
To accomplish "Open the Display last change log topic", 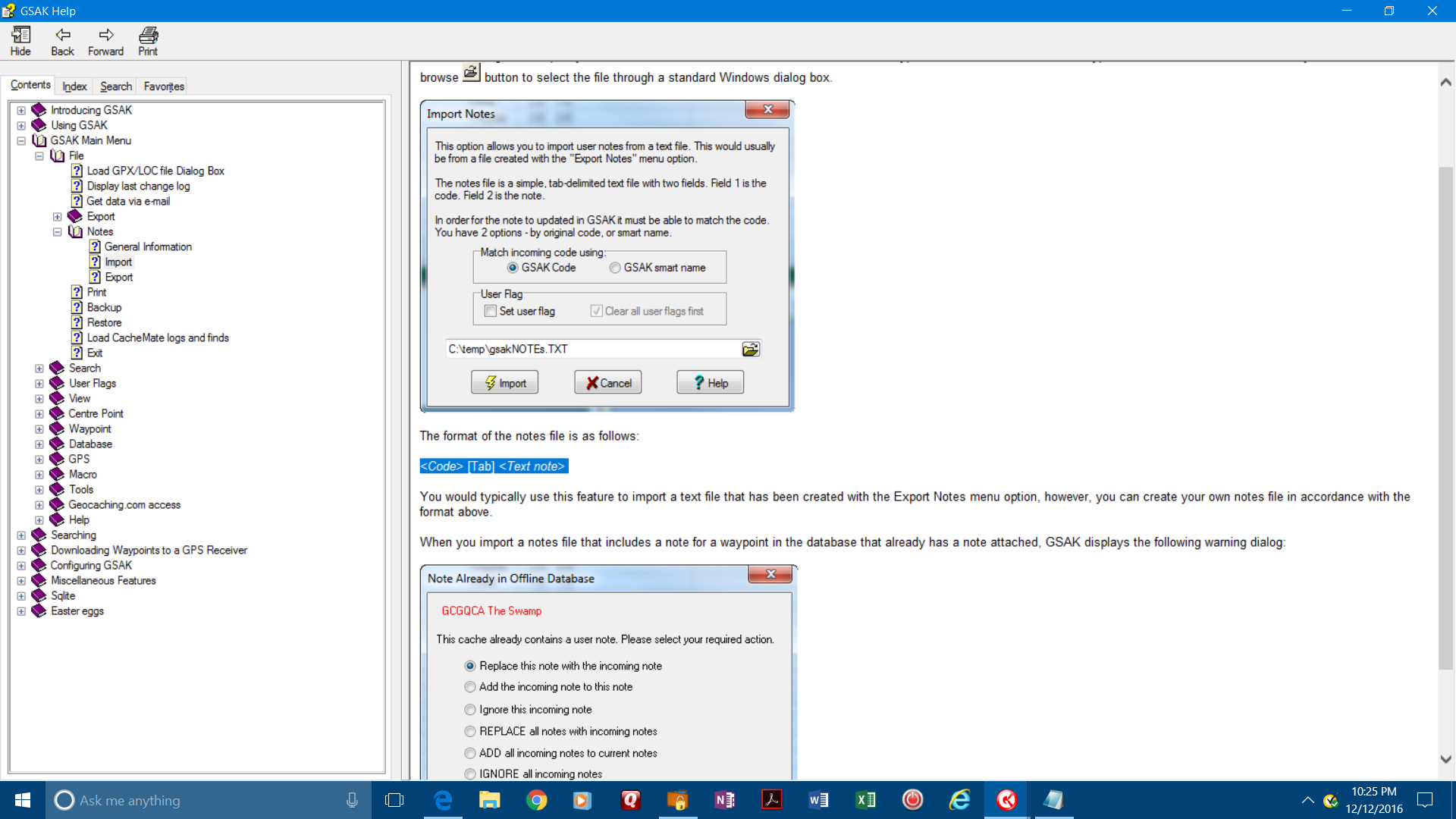I will coord(138,186).
